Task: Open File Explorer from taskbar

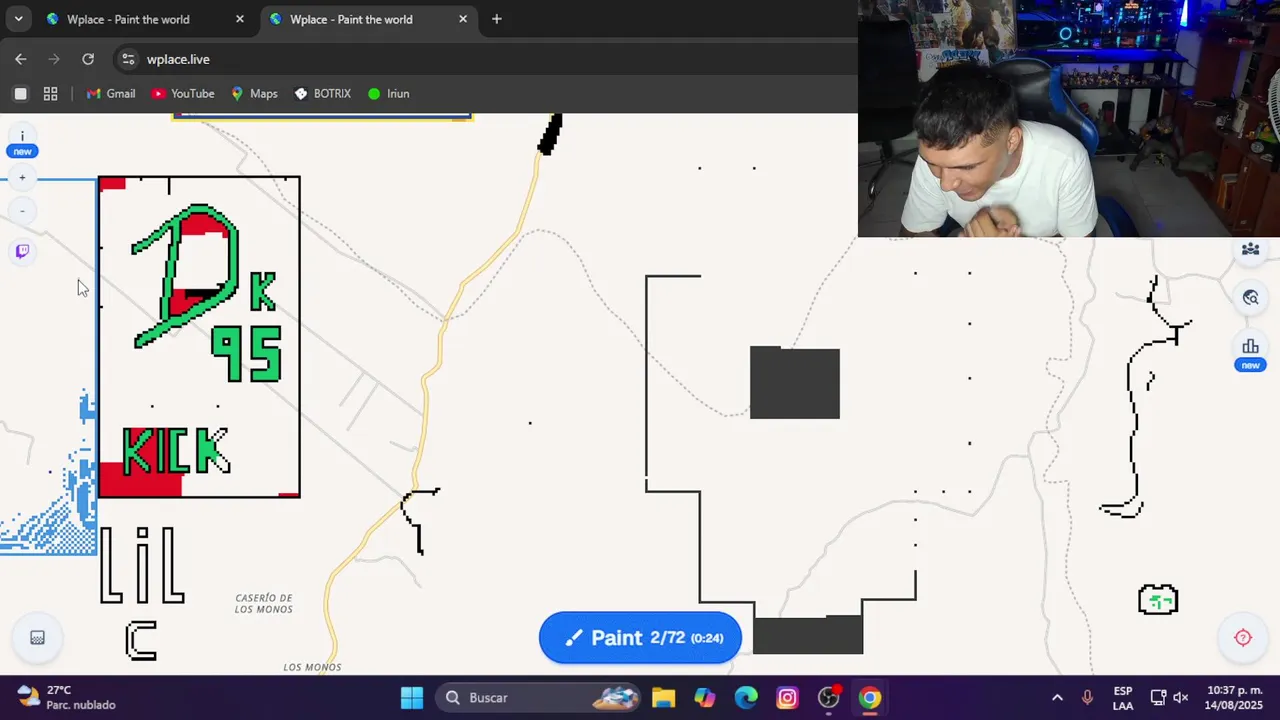Action: tap(664, 698)
